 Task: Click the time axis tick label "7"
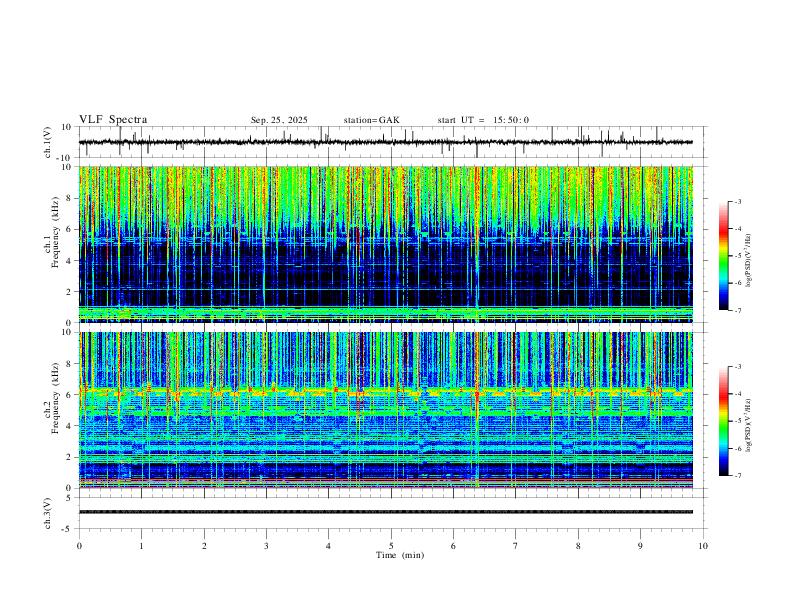516,546
